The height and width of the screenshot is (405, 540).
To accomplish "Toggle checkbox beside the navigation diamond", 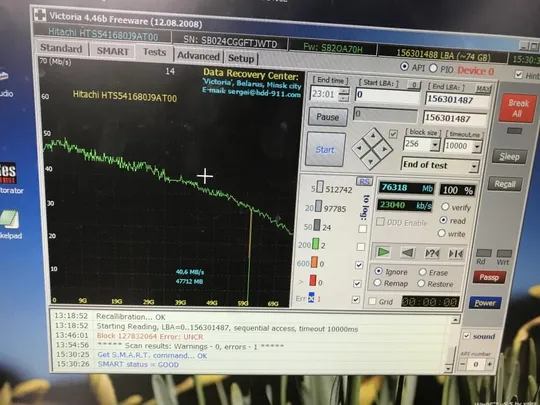I will point(393,134).
